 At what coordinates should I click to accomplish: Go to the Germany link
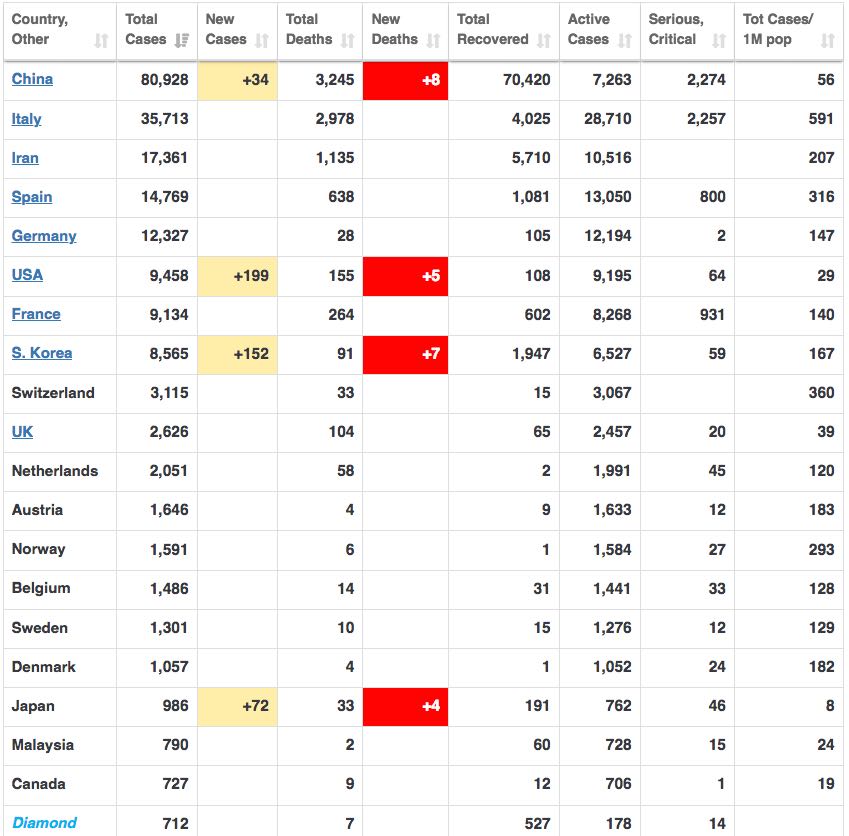(44, 236)
